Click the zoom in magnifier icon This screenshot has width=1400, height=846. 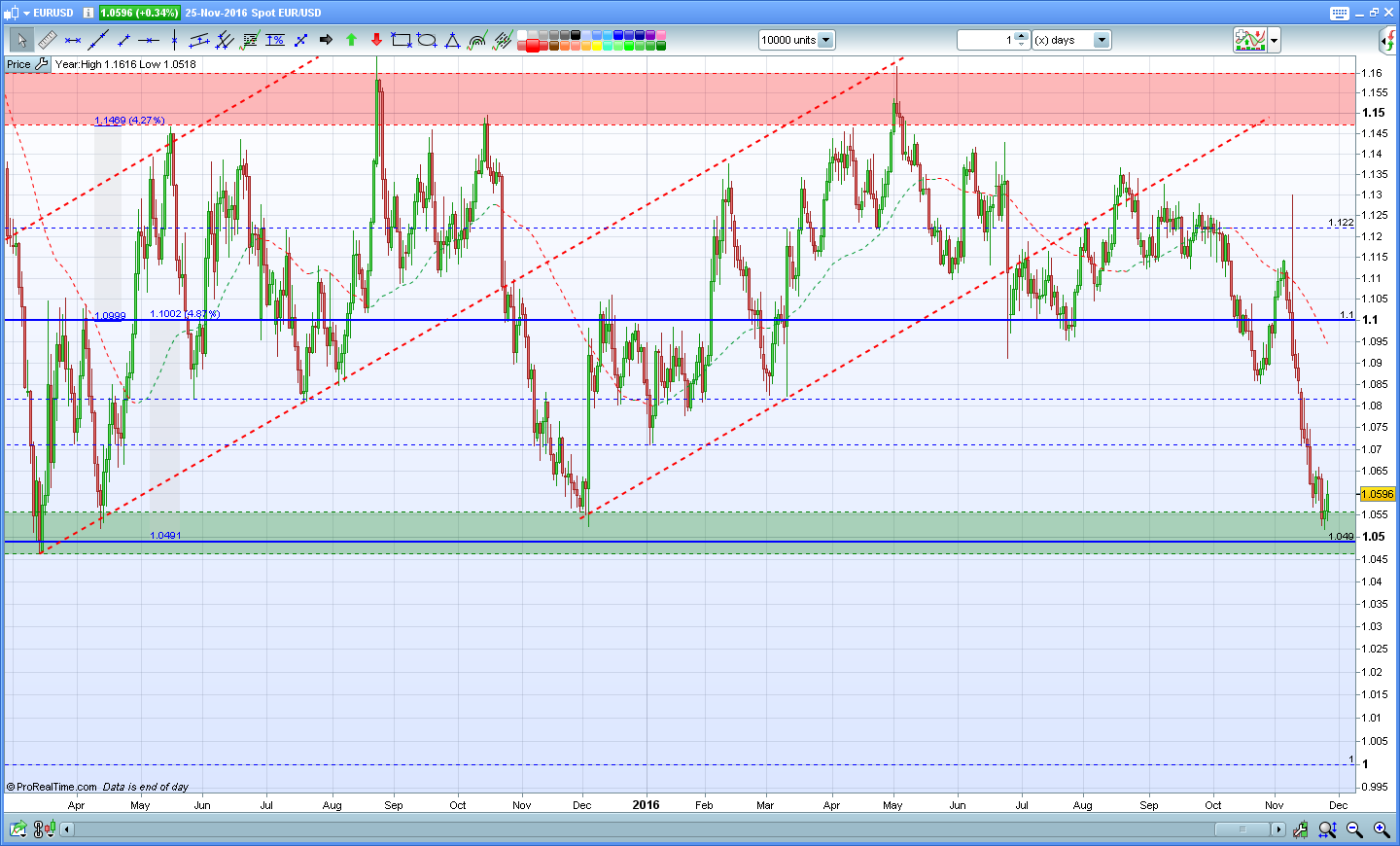point(1381,829)
